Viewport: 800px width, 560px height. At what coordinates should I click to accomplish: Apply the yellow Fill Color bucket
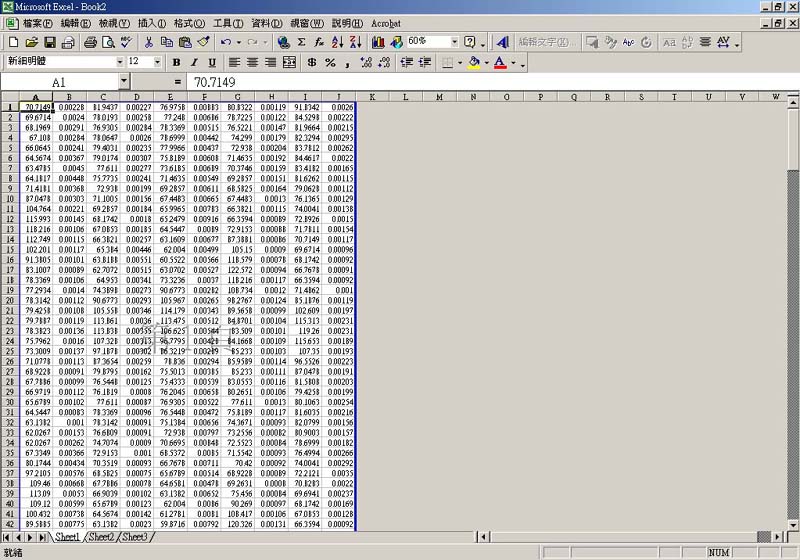[474, 62]
